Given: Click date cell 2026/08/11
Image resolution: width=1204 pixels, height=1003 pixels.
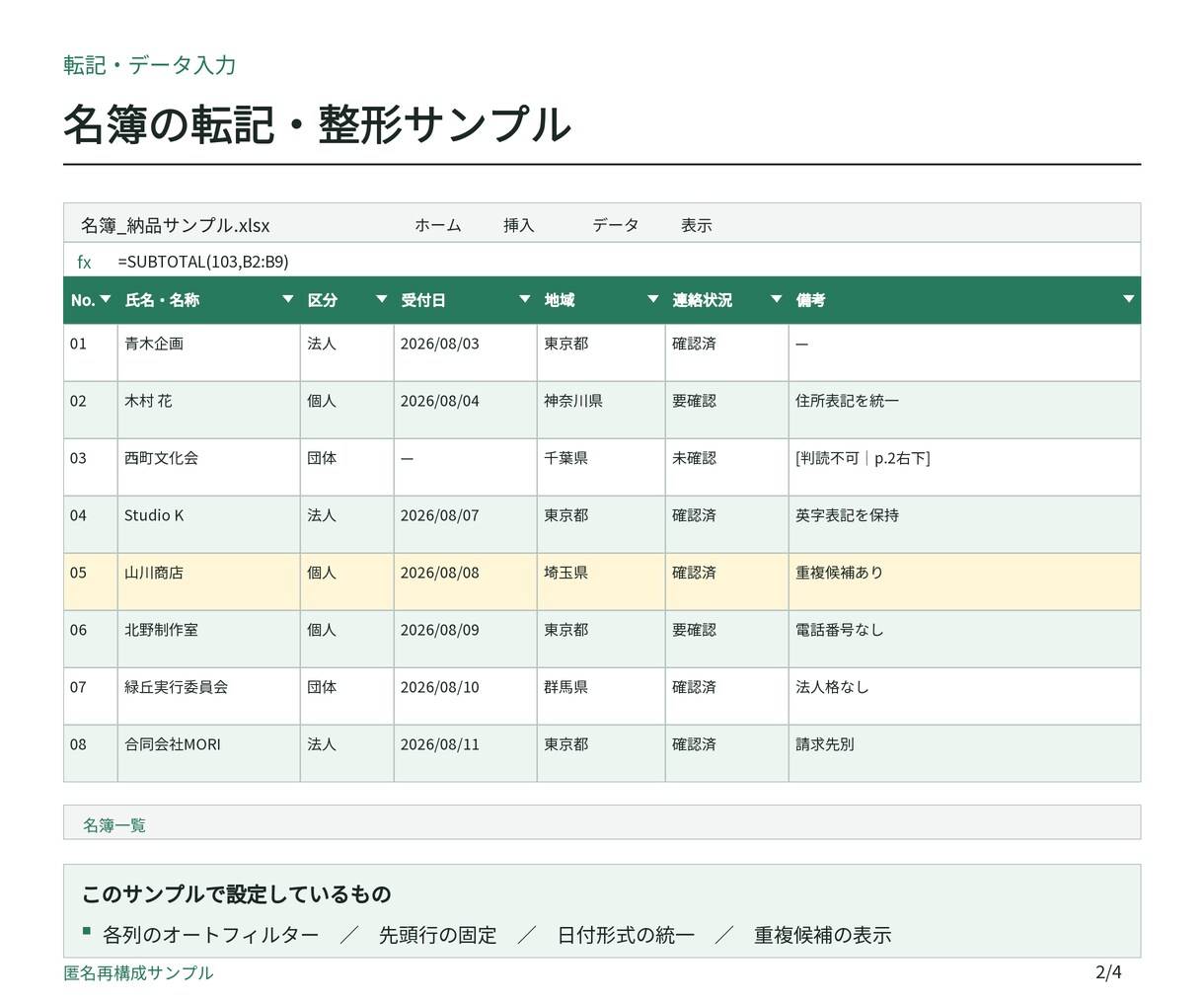Looking at the screenshot, I should [466, 753].
